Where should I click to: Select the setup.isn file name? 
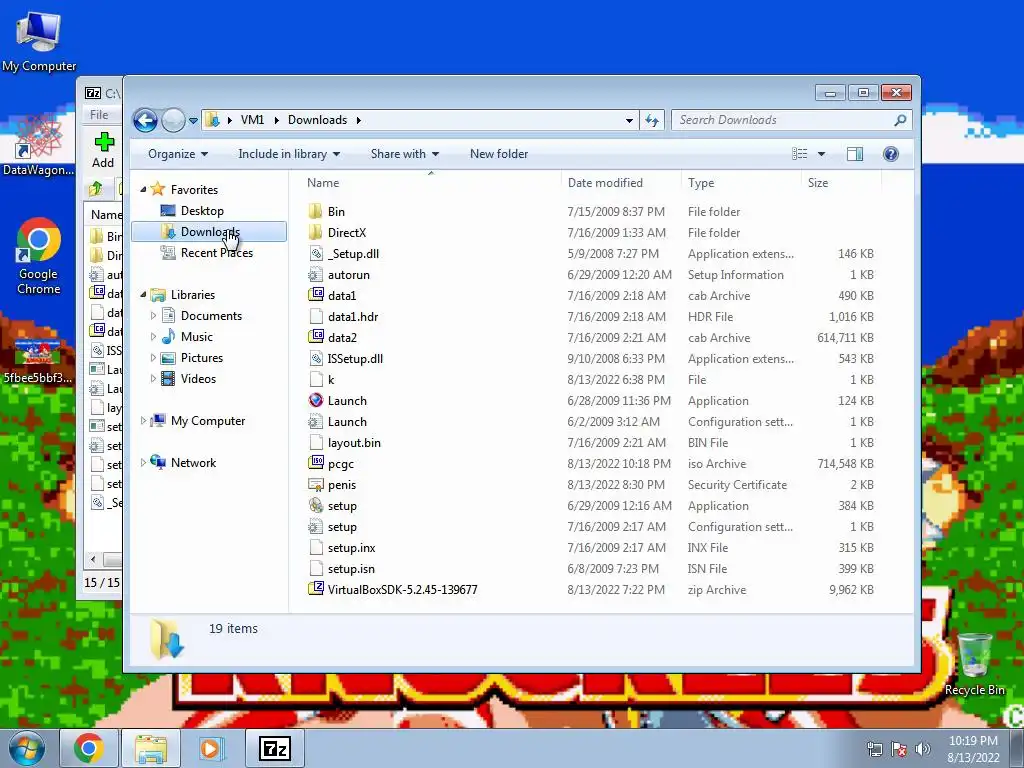tap(351, 569)
